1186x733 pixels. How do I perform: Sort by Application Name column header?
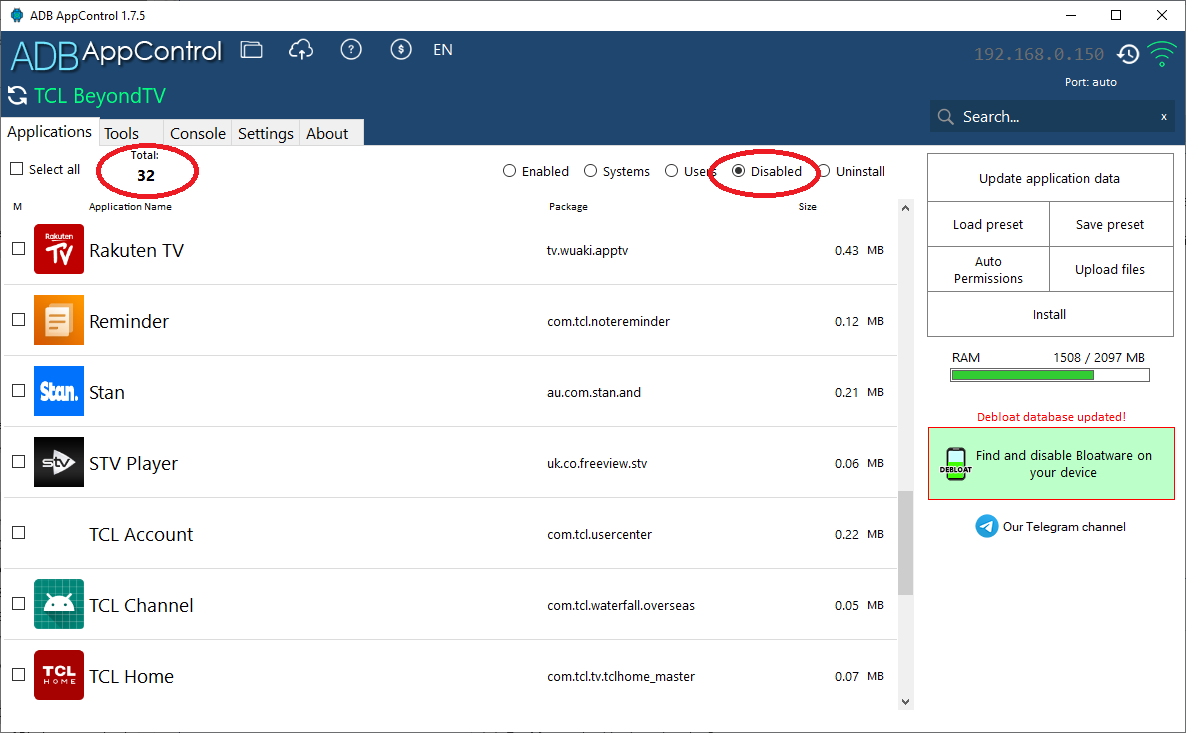[x=130, y=207]
